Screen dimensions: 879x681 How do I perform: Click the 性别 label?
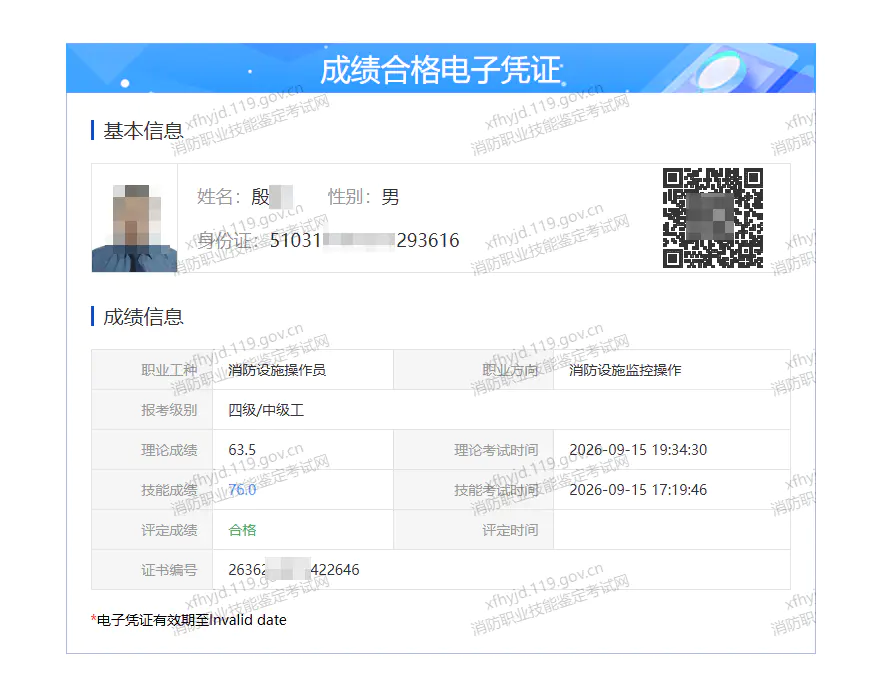350,197
